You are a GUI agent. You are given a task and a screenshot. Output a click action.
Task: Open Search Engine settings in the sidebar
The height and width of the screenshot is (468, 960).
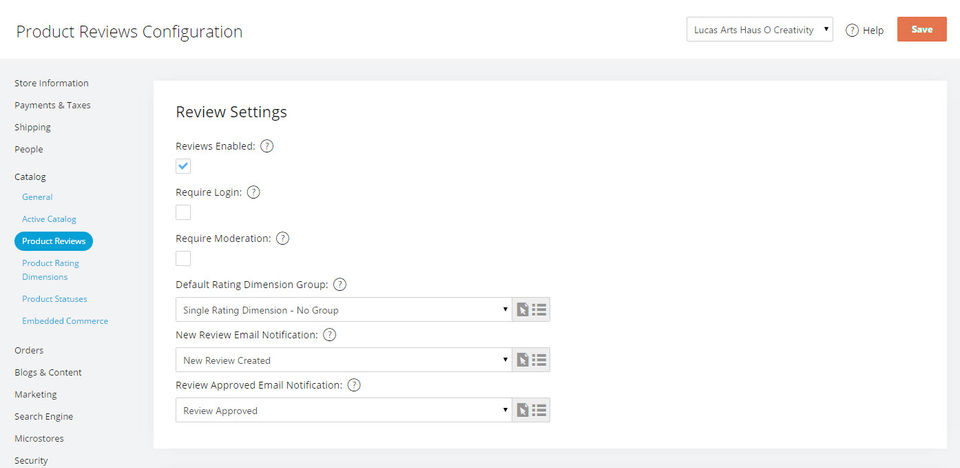pyautogui.click(x=43, y=416)
